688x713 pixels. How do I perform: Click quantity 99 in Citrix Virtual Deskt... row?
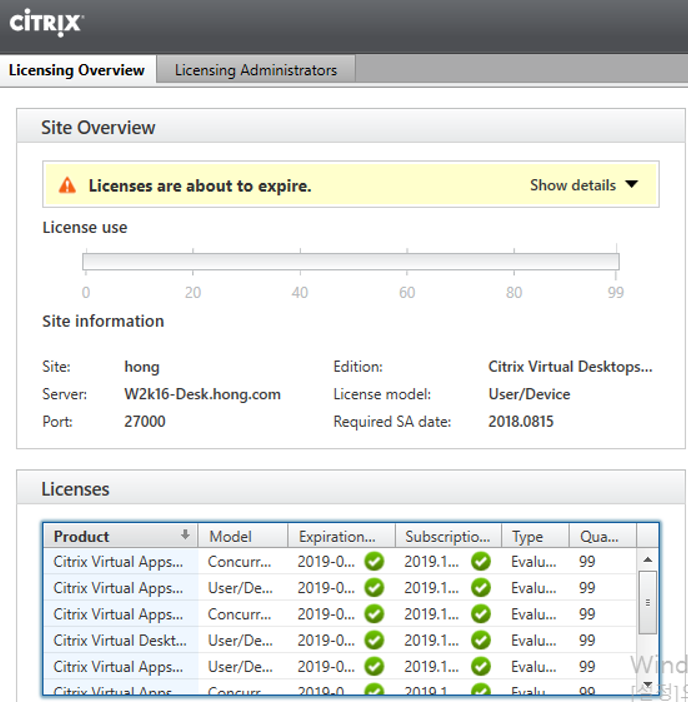click(587, 640)
